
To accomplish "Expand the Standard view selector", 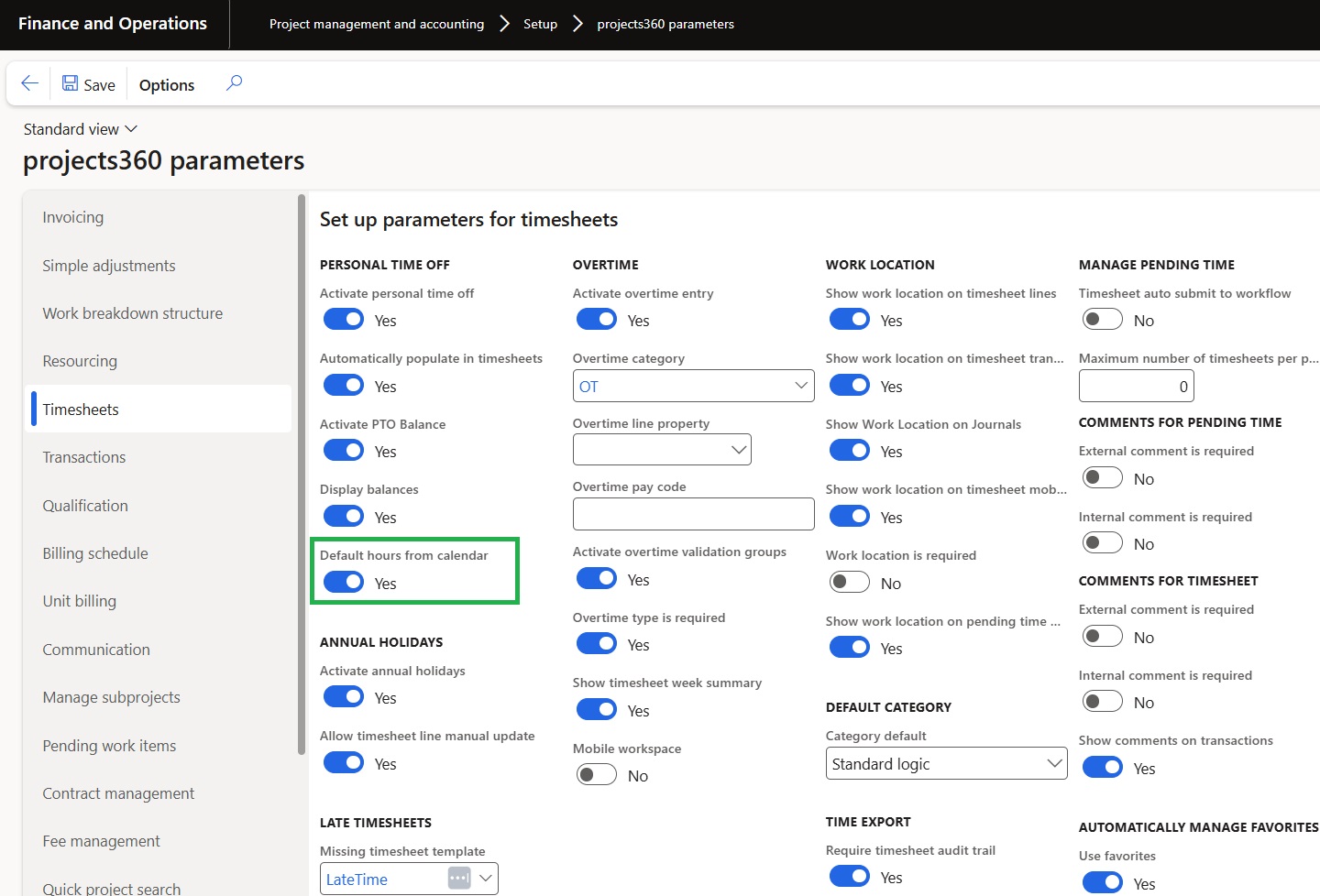I will tap(81, 129).
